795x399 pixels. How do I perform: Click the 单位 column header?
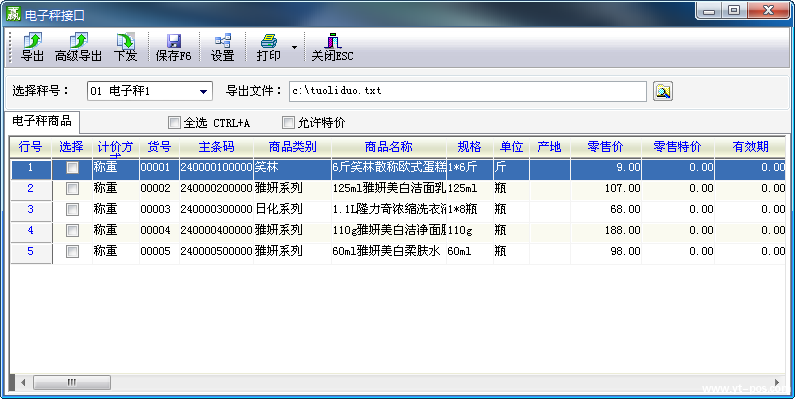pos(512,147)
